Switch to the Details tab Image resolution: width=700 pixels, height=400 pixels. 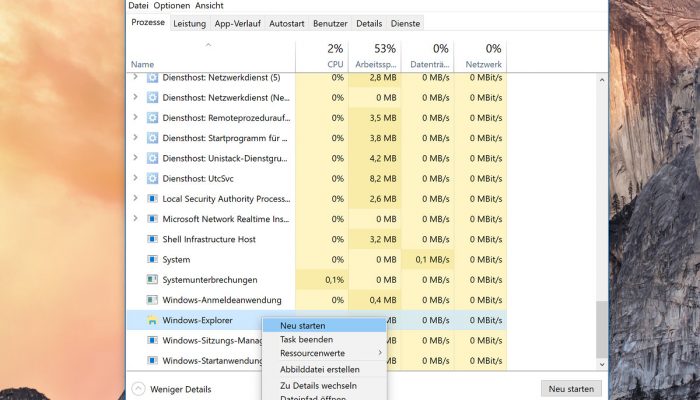[x=369, y=24]
